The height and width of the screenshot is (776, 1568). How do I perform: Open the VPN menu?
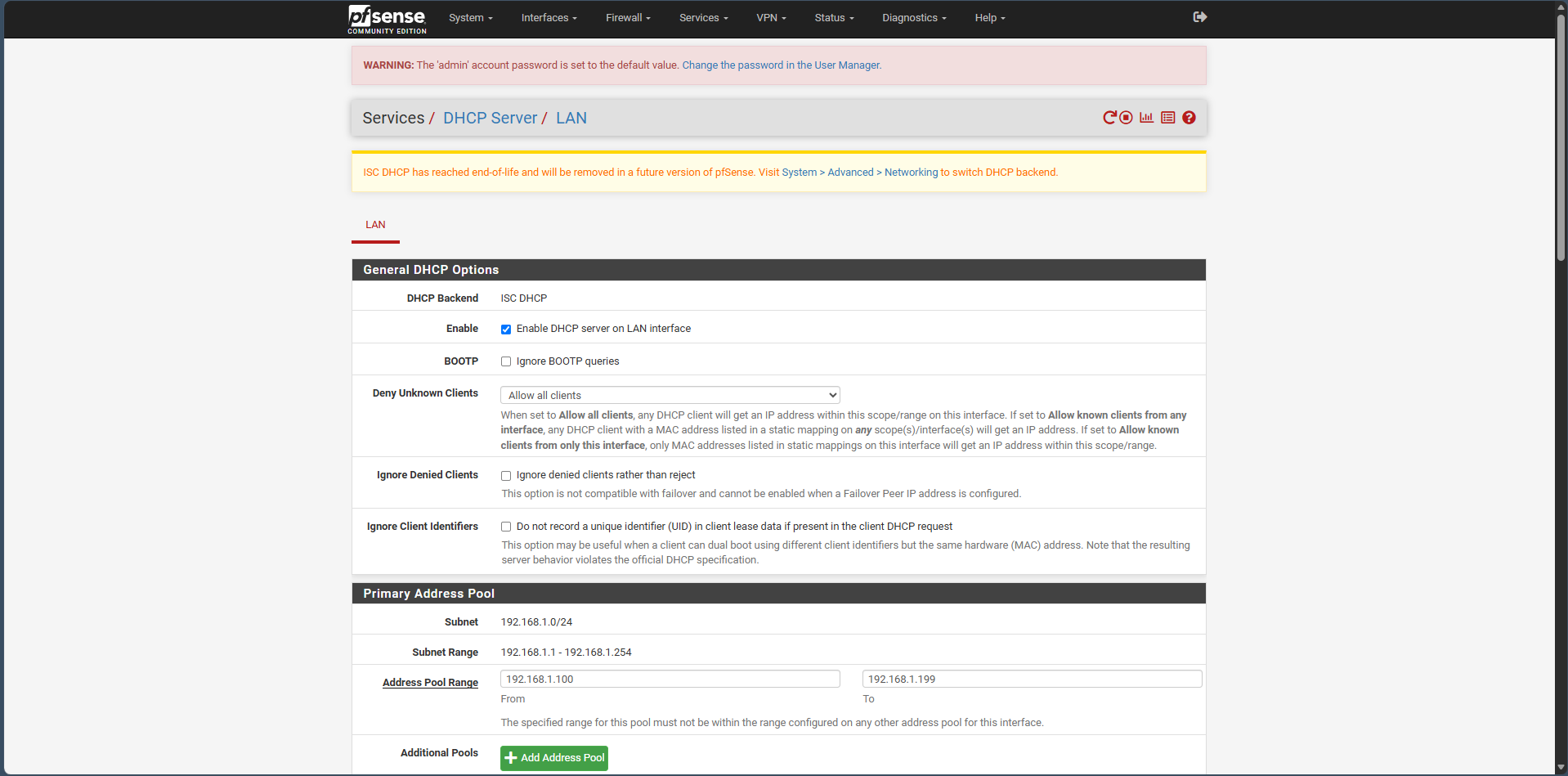pyautogui.click(x=771, y=18)
